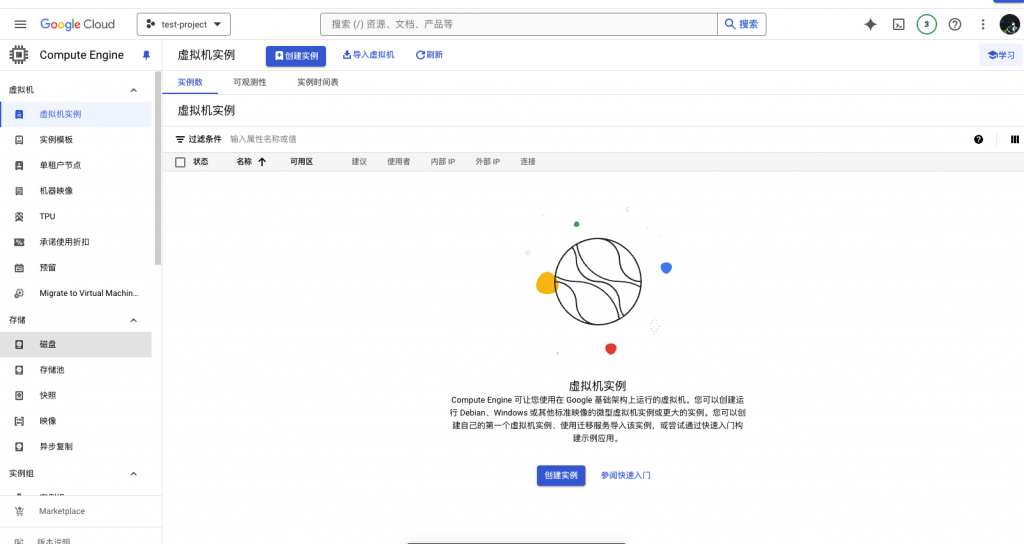Open 虚拟机实例 in the sidebar
The width and height of the screenshot is (1024, 544).
[76, 114]
